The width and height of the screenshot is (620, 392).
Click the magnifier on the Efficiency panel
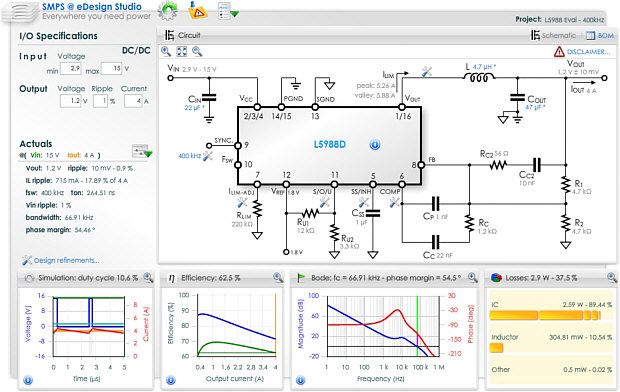(x=278, y=278)
